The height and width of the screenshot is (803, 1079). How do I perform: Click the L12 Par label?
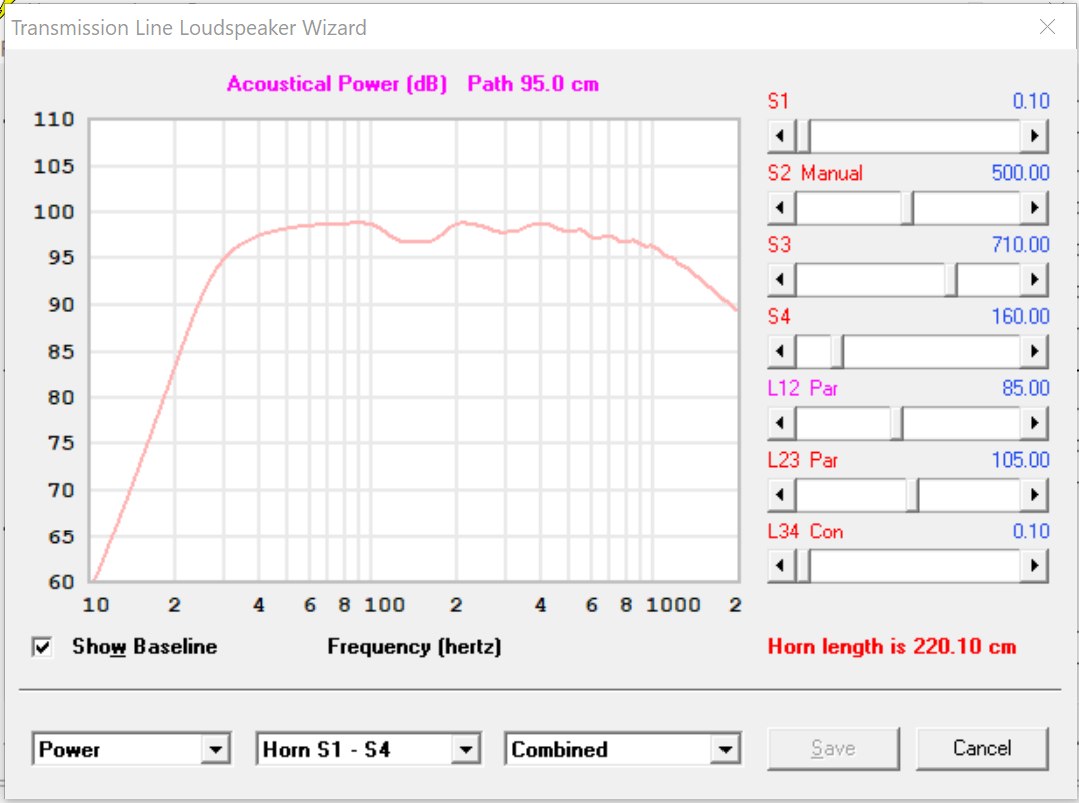(803, 388)
